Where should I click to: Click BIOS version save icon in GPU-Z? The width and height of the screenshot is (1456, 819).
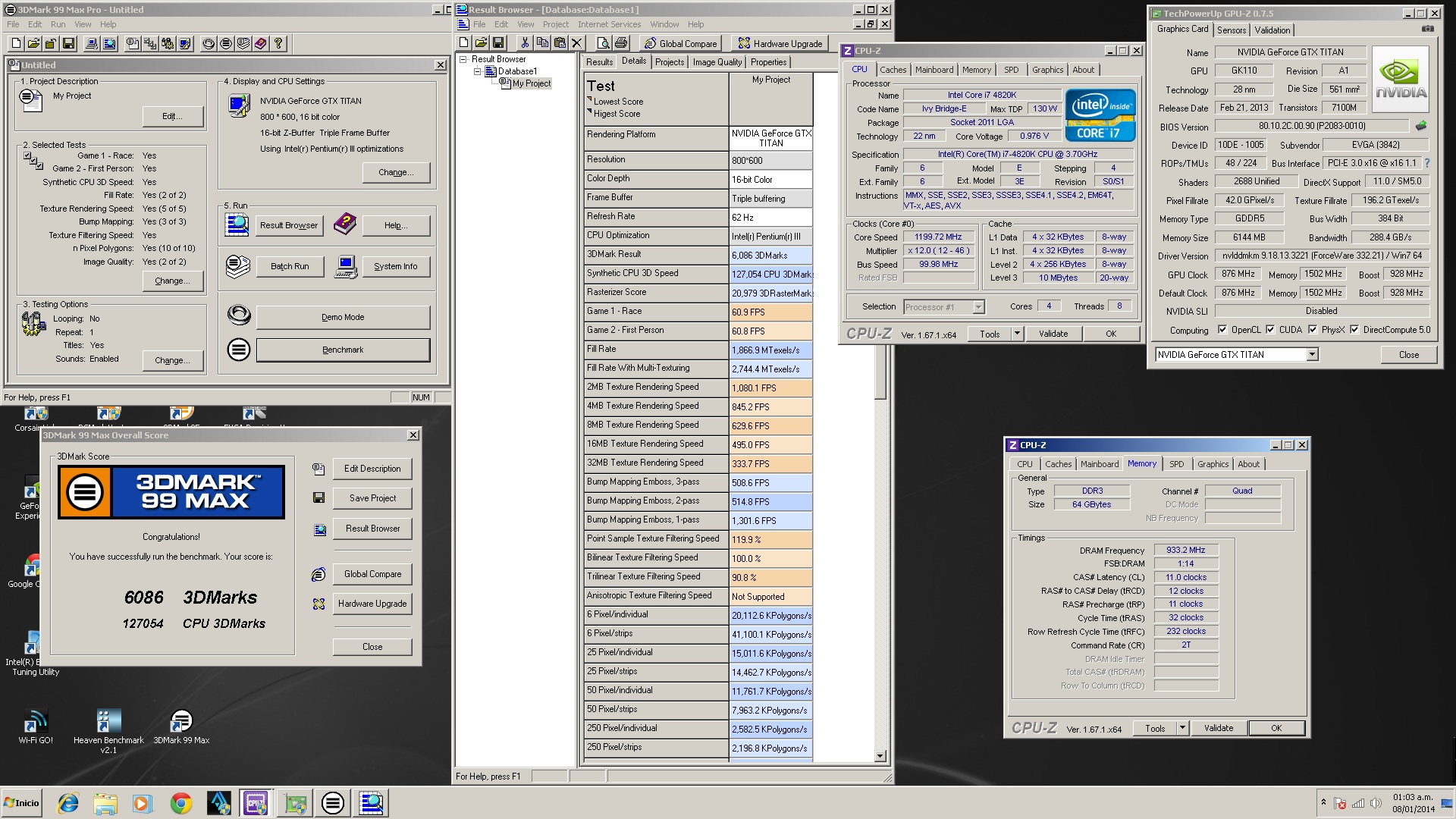click(1421, 126)
